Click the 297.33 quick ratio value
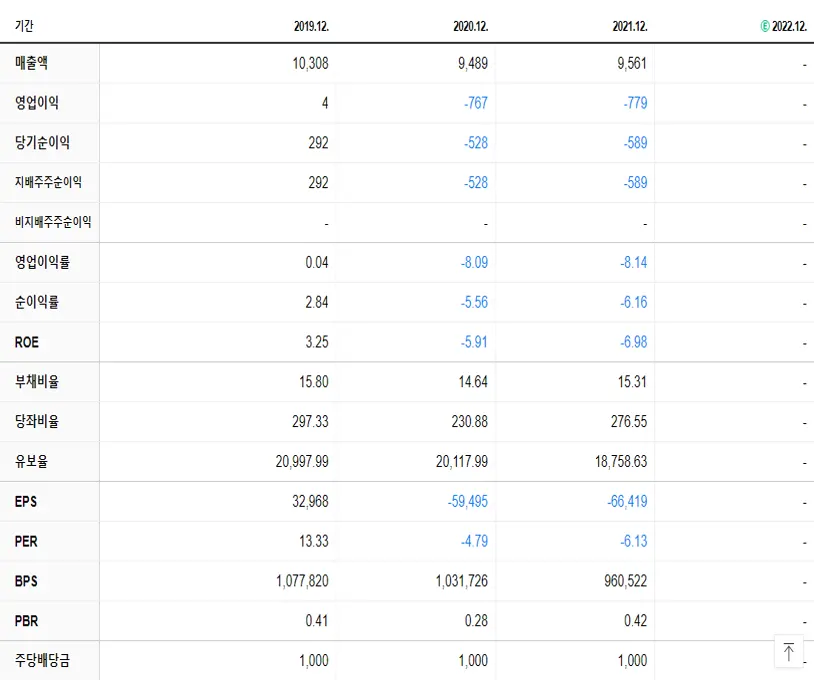This screenshot has height=680, width=814. [310, 421]
